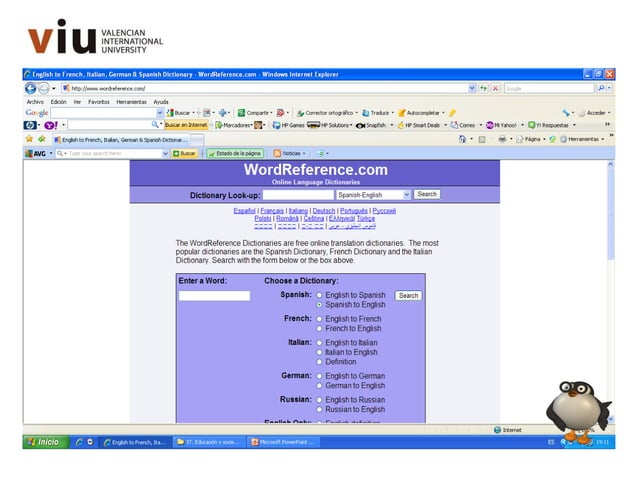Click the Inicio Start button on taskbar
This screenshot has height=478, width=638.
(x=46, y=442)
